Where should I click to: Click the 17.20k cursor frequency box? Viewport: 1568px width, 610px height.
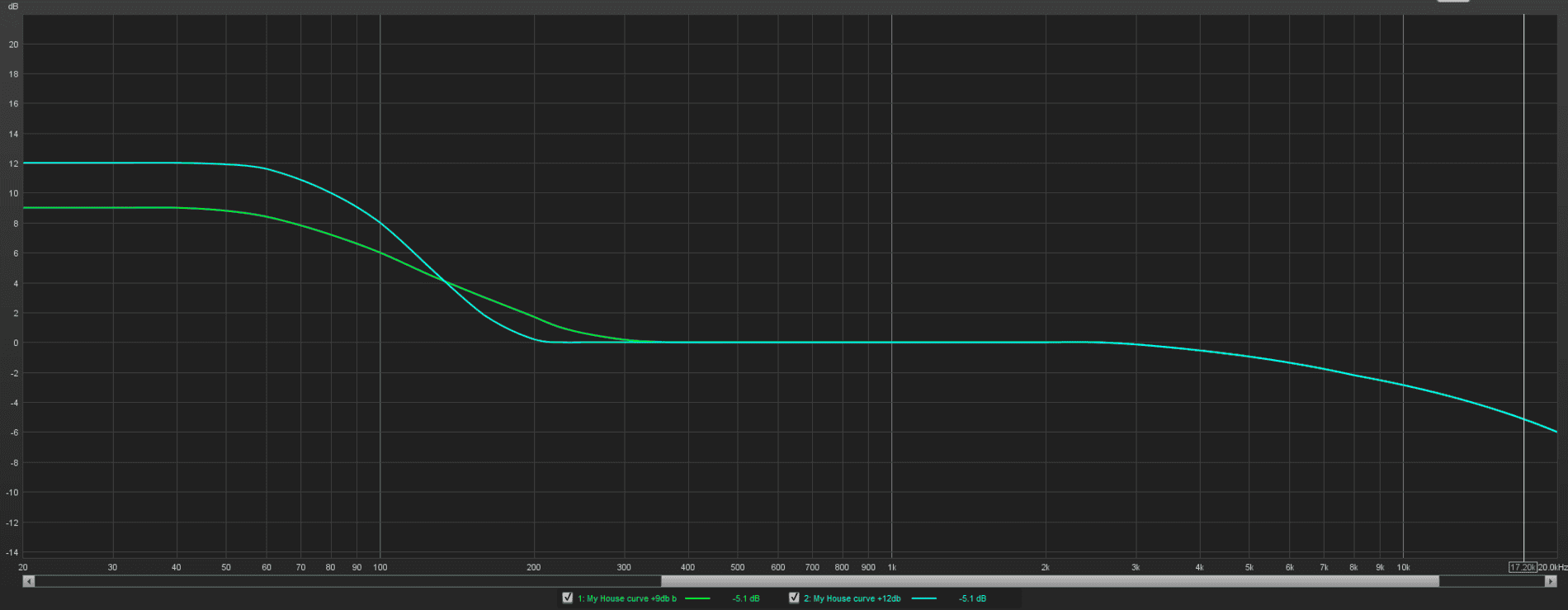[1523, 567]
